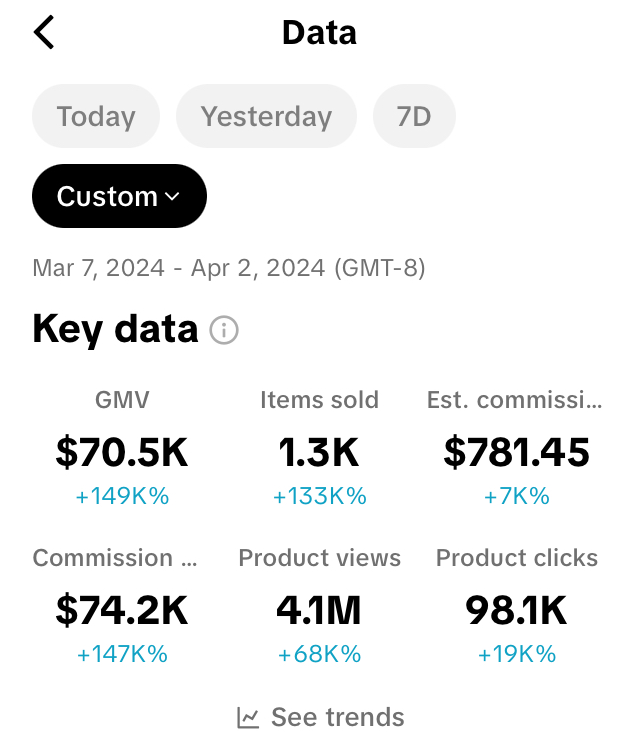Switch to the 7D range
The height and width of the screenshot is (752, 640).
coord(414,117)
